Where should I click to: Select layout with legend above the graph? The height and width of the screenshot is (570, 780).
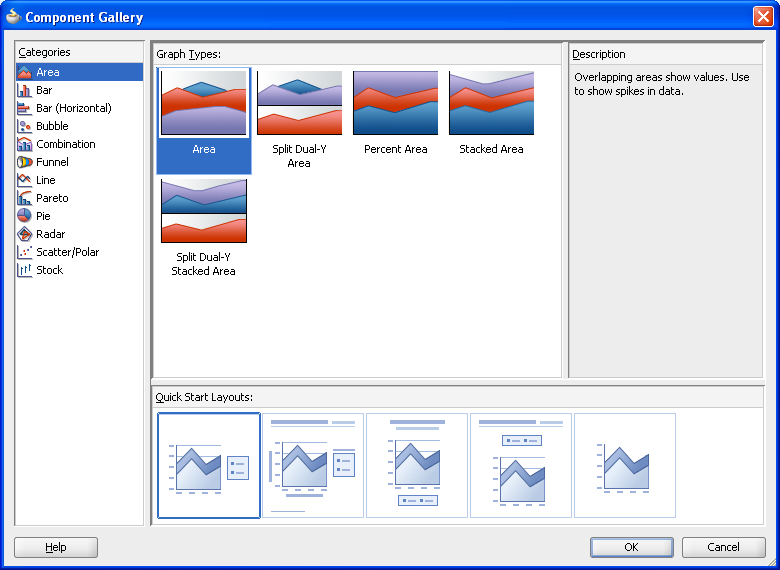coord(521,466)
